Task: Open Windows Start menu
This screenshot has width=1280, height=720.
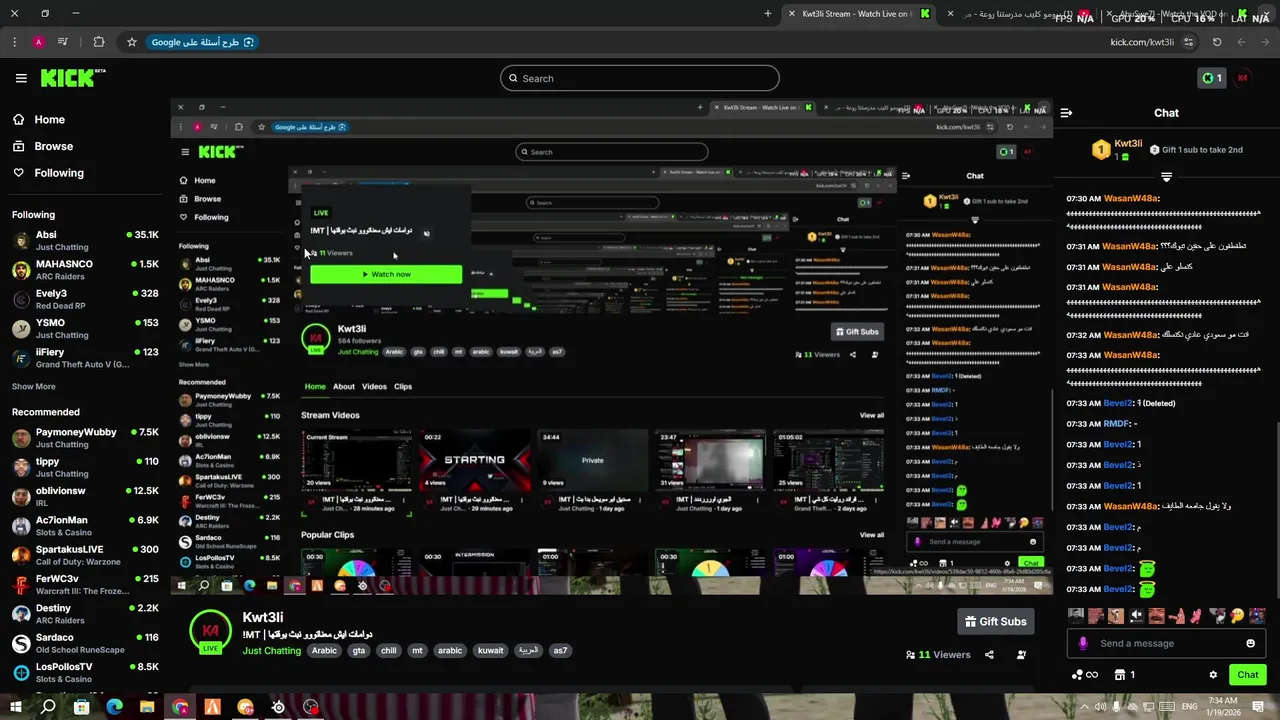Action: pyautogui.click(x=15, y=707)
